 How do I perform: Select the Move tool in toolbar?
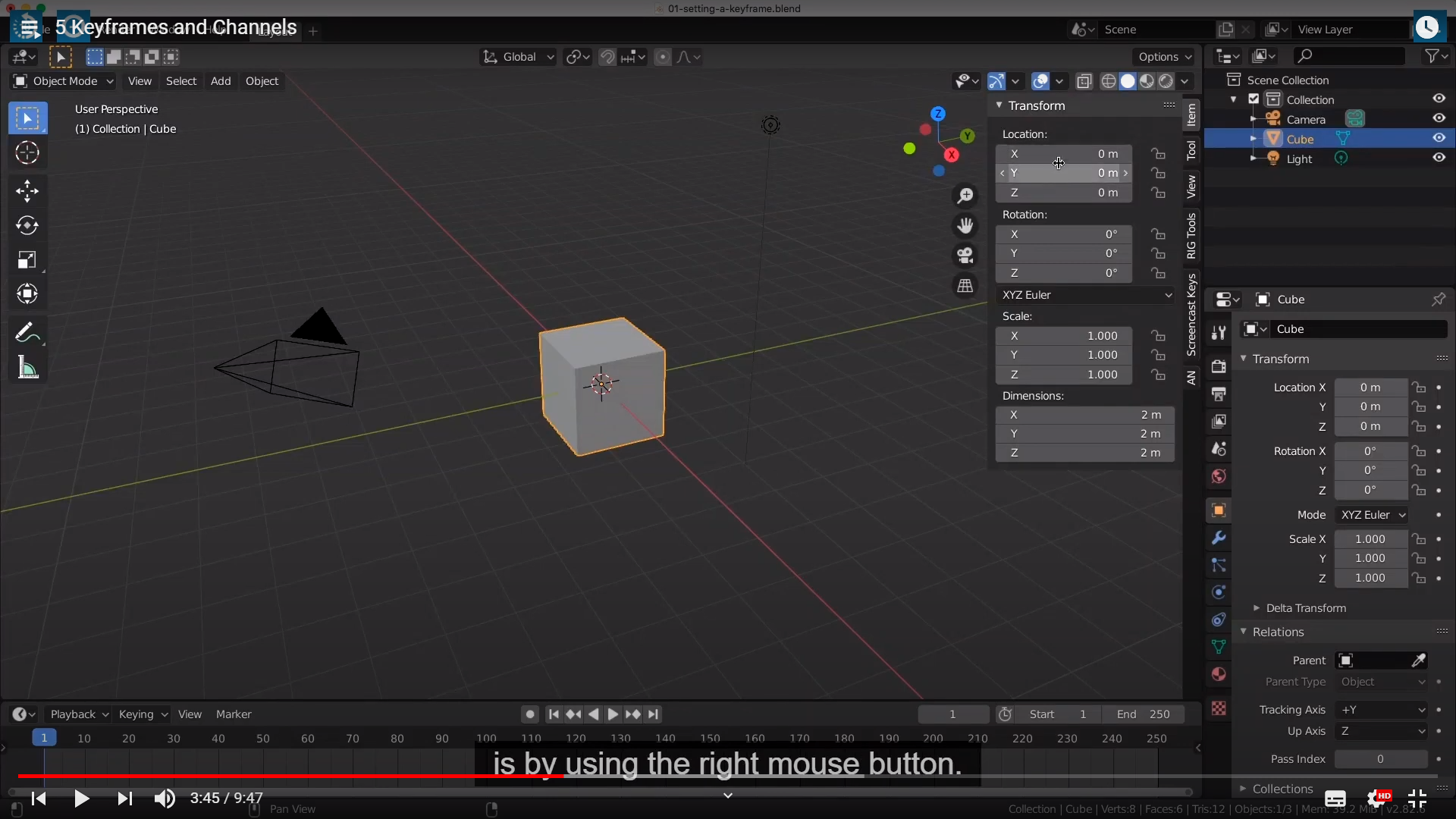pos(27,190)
